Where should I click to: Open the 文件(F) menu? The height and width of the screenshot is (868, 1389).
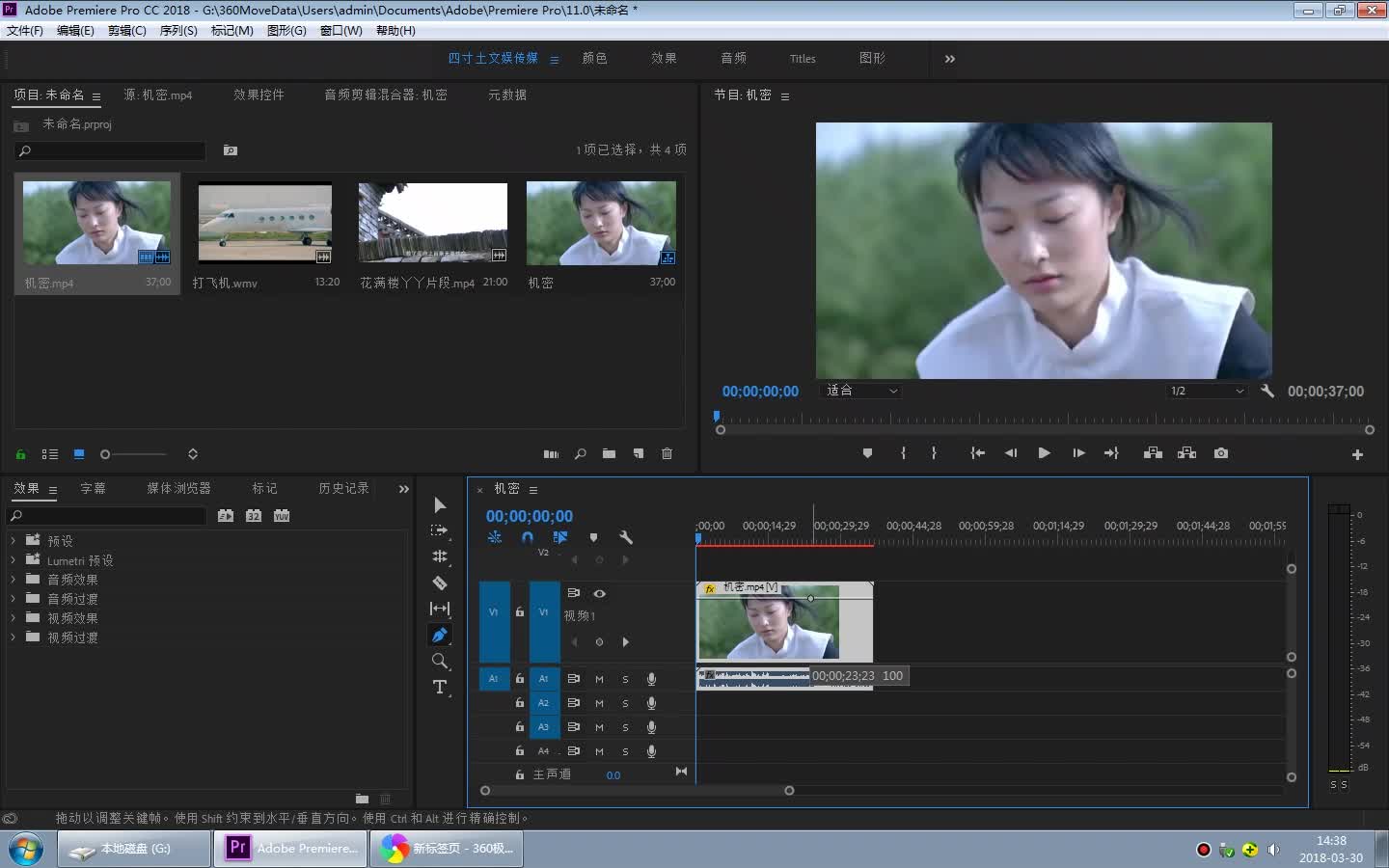click(x=24, y=30)
